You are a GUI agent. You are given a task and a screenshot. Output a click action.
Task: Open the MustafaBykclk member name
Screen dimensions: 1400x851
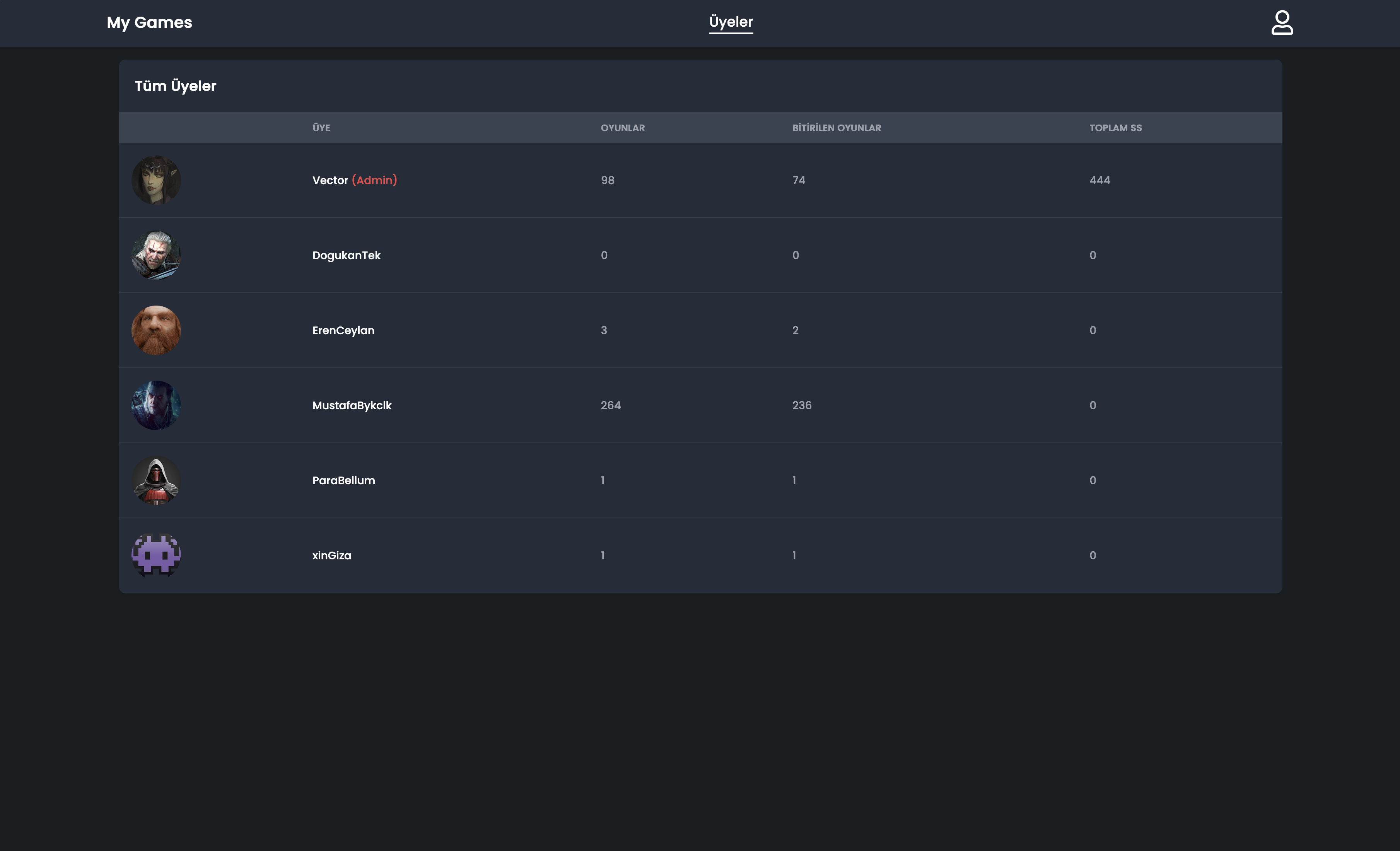pos(352,405)
